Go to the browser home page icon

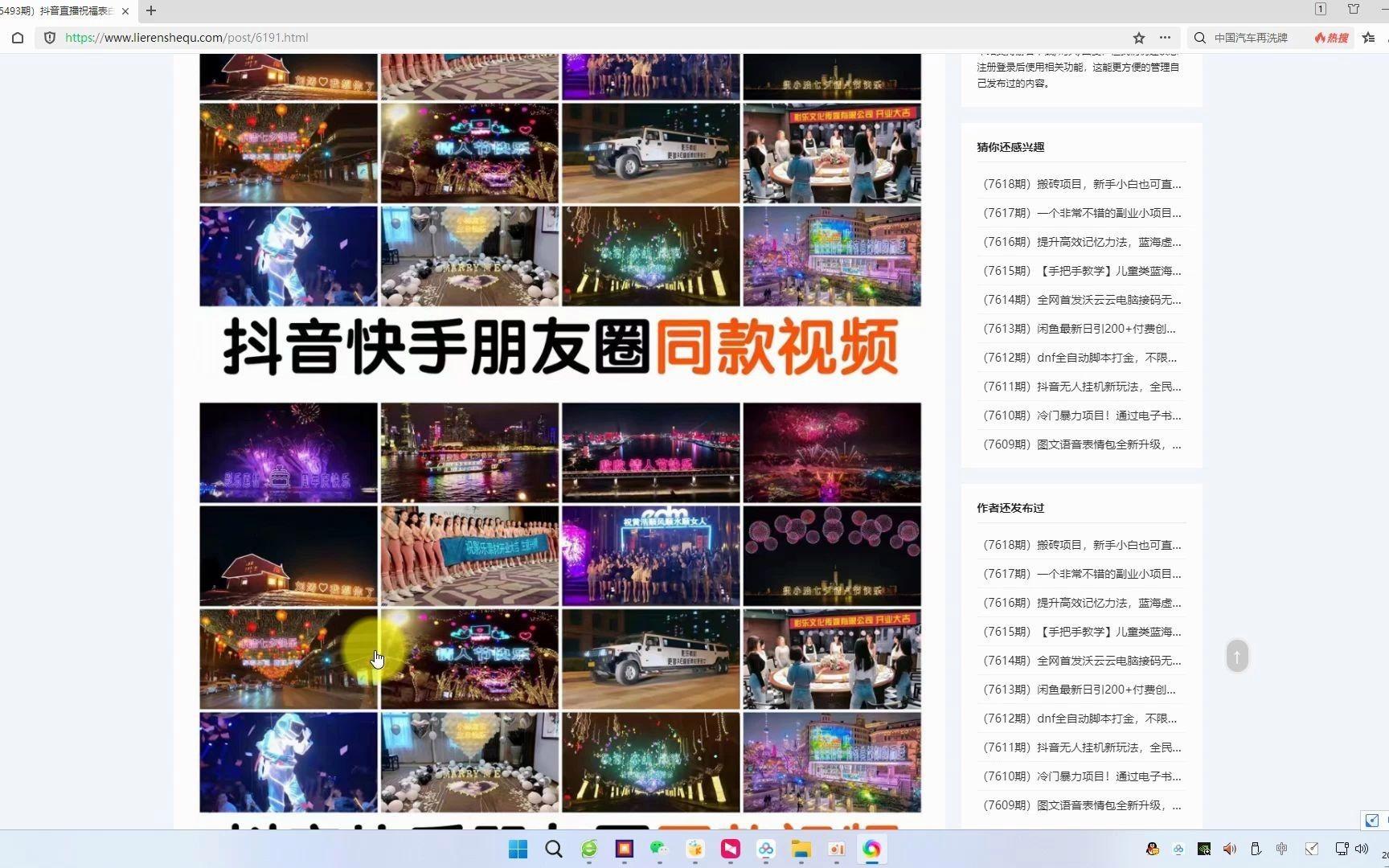click(x=18, y=38)
